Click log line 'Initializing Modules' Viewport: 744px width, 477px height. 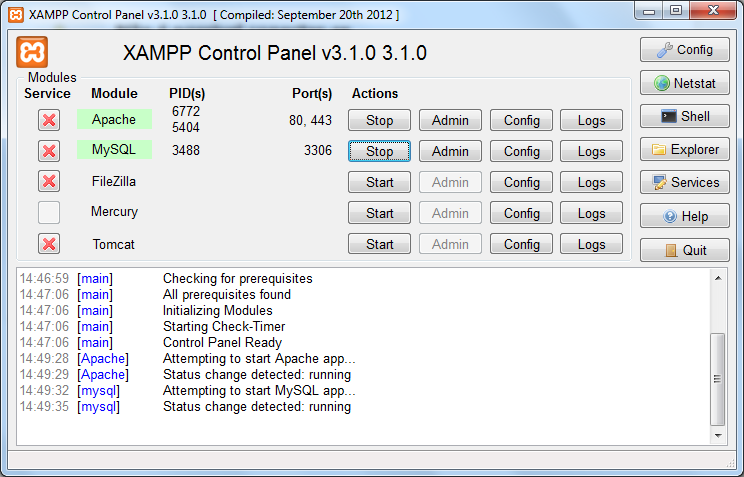pos(218,310)
